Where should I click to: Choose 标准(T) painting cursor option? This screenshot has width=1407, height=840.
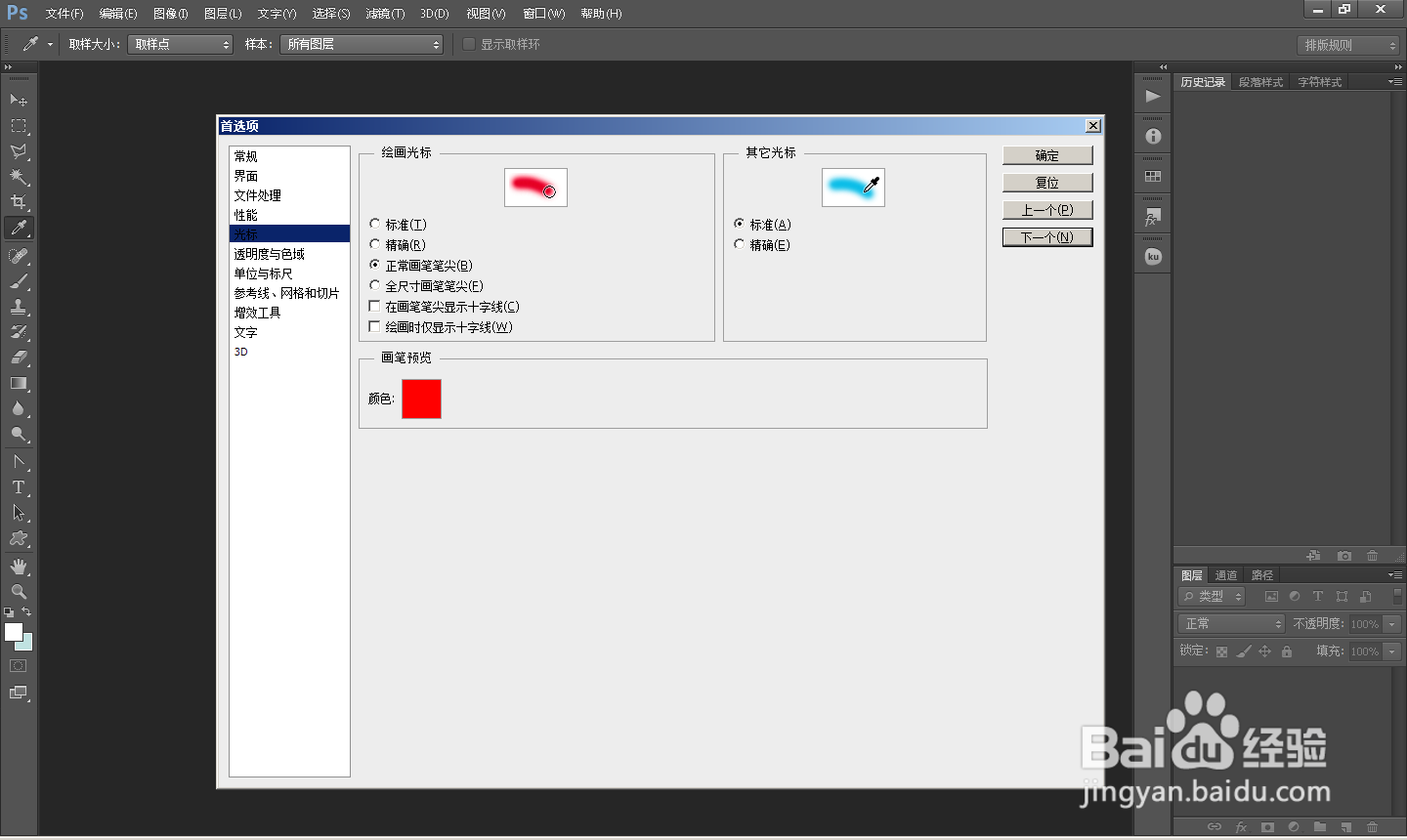(x=399, y=225)
